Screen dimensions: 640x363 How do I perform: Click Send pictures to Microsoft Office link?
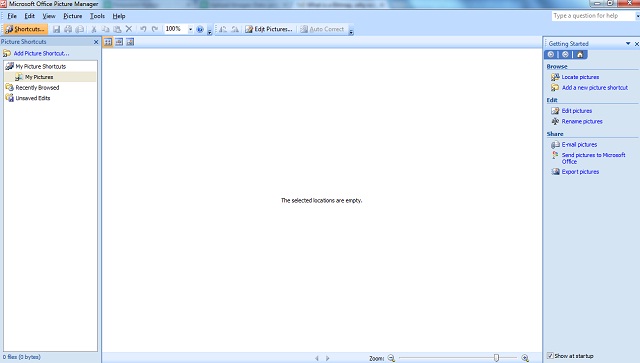click(x=593, y=158)
